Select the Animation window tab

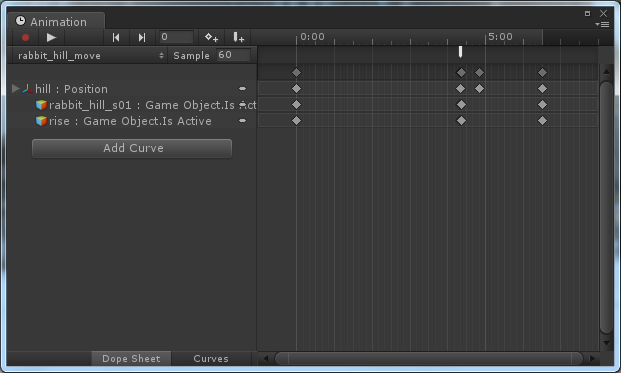pyautogui.click(x=56, y=21)
